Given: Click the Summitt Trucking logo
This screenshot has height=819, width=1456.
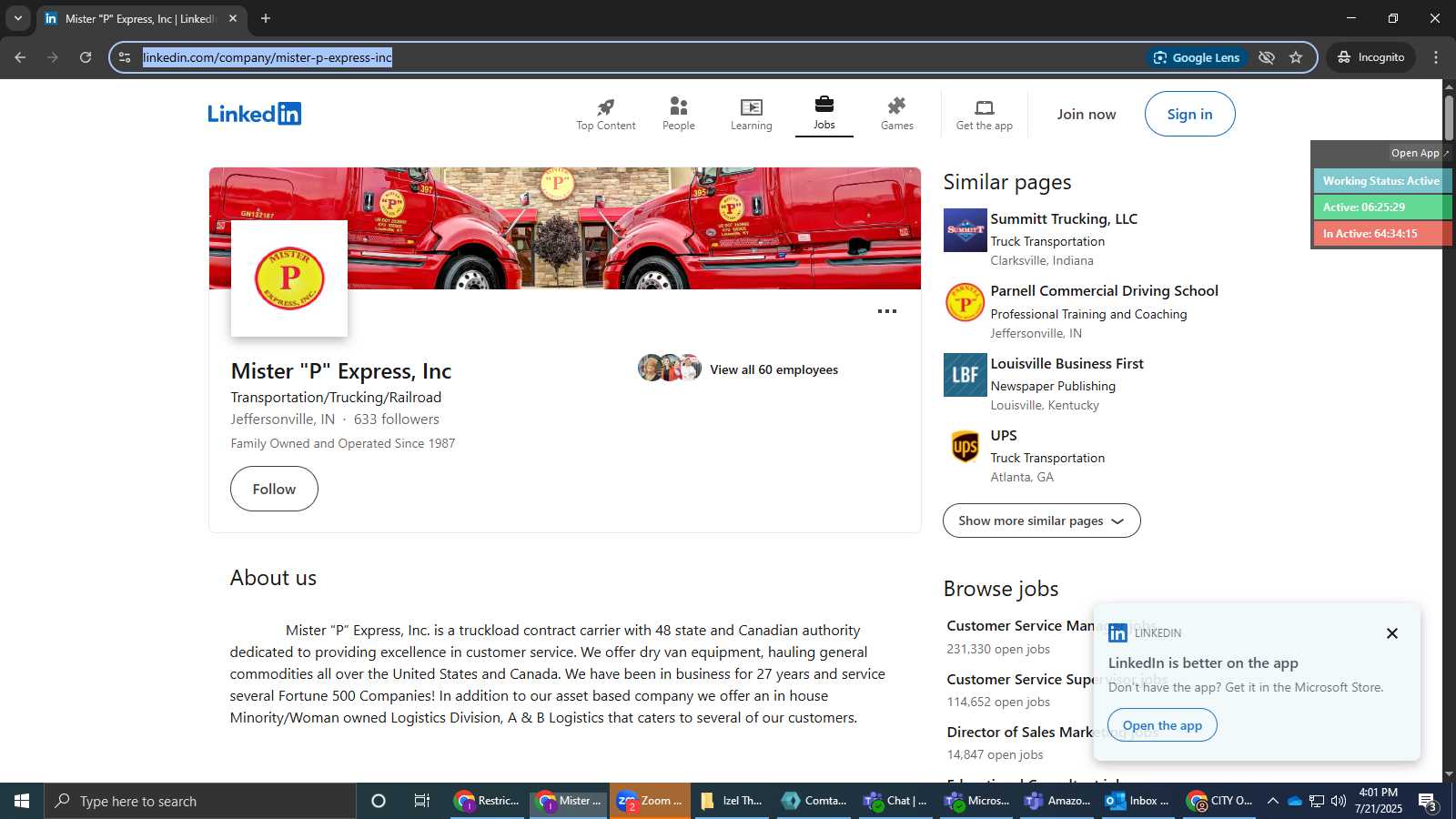Looking at the screenshot, I should [x=966, y=230].
